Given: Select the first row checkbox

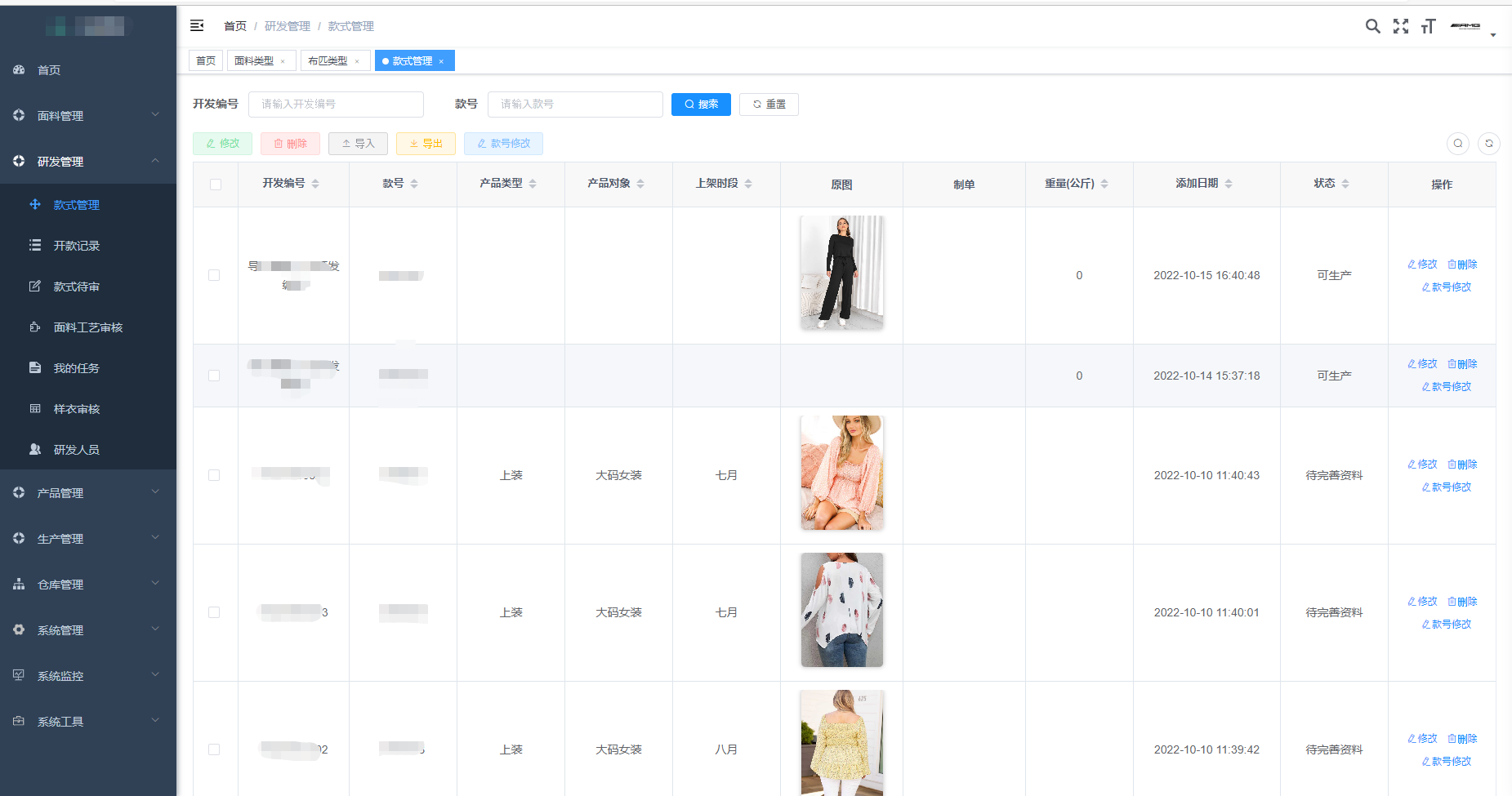Looking at the screenshot, I should point(214,275).
